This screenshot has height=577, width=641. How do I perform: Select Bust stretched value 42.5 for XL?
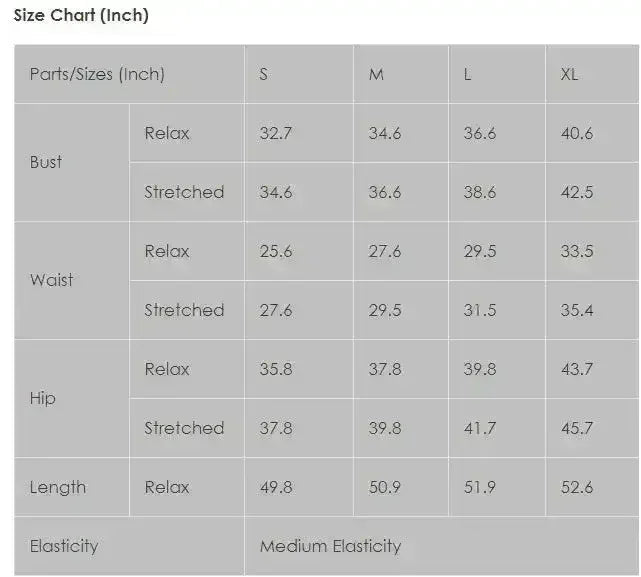[577, 192]
